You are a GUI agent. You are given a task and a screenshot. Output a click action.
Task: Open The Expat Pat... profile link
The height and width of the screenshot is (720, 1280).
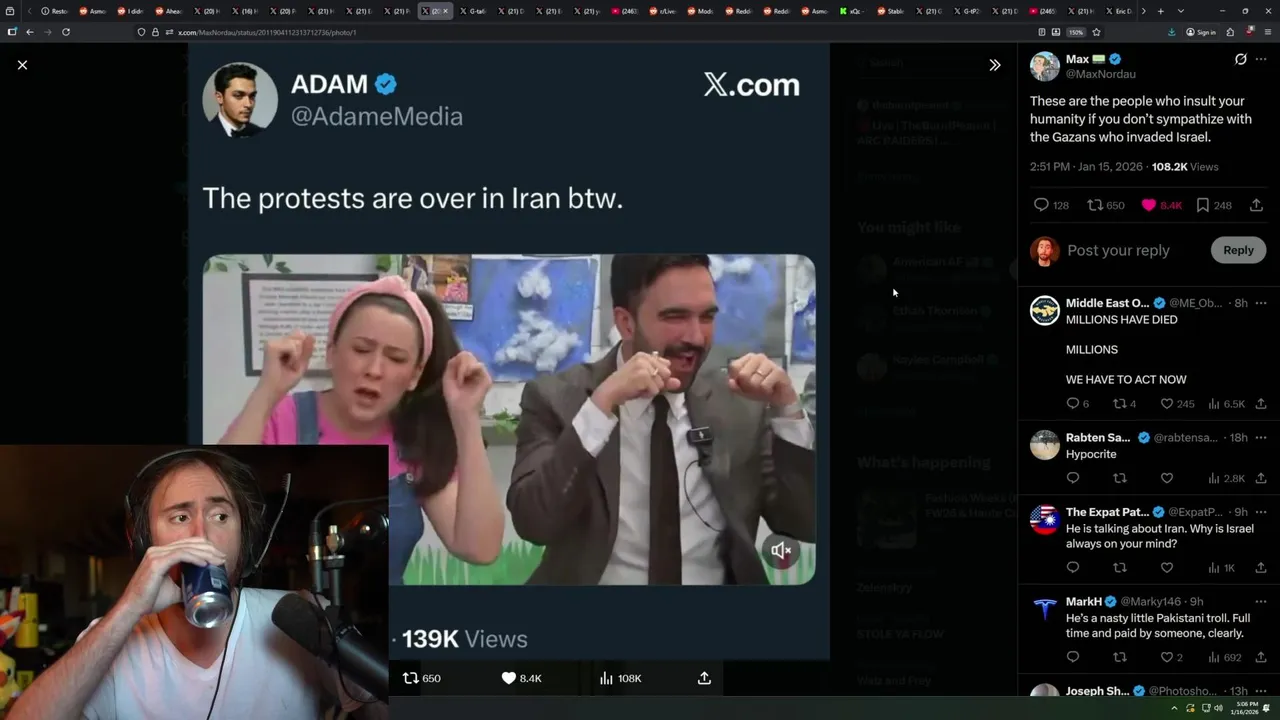(x=1107, y=512)
